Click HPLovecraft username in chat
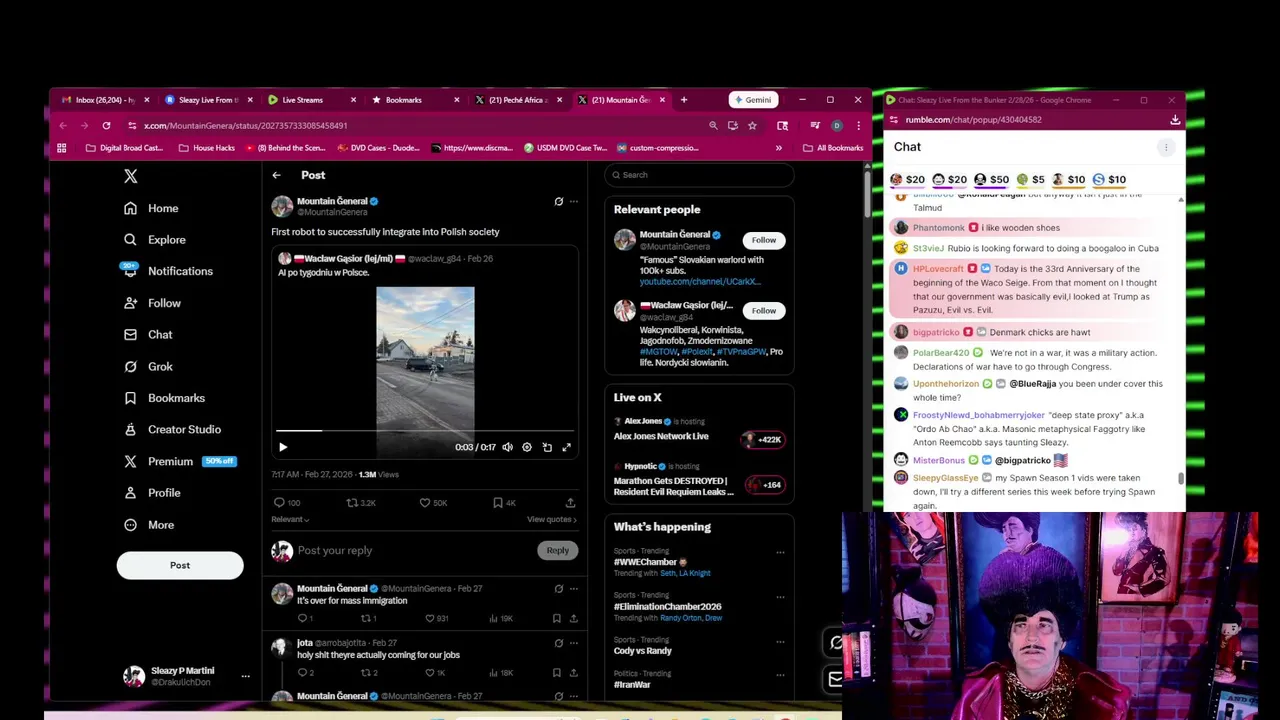The image size is (1280, 720). [938, 269]
